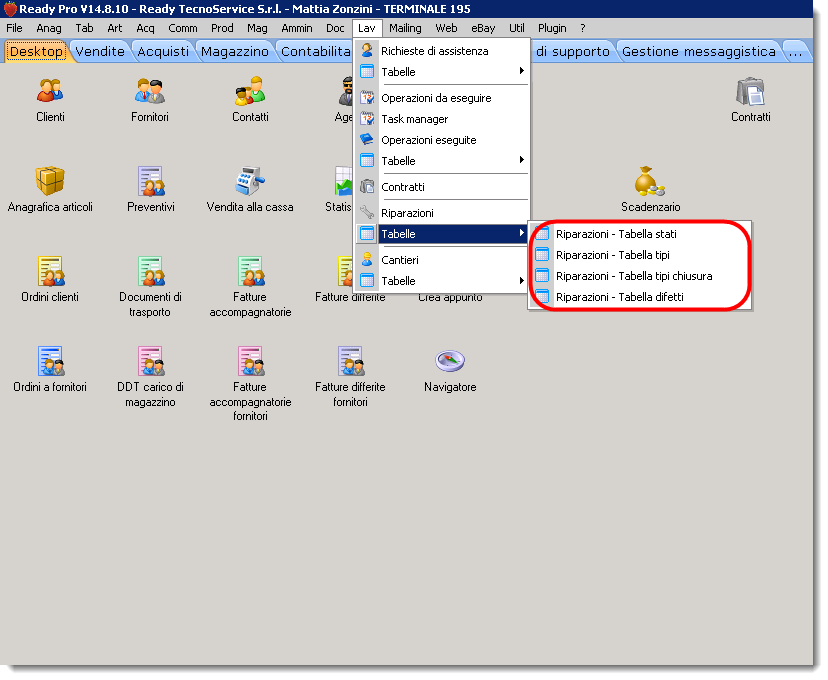Open the Web menu
Viewport: 828px width, 680px height.
[446, 28]
